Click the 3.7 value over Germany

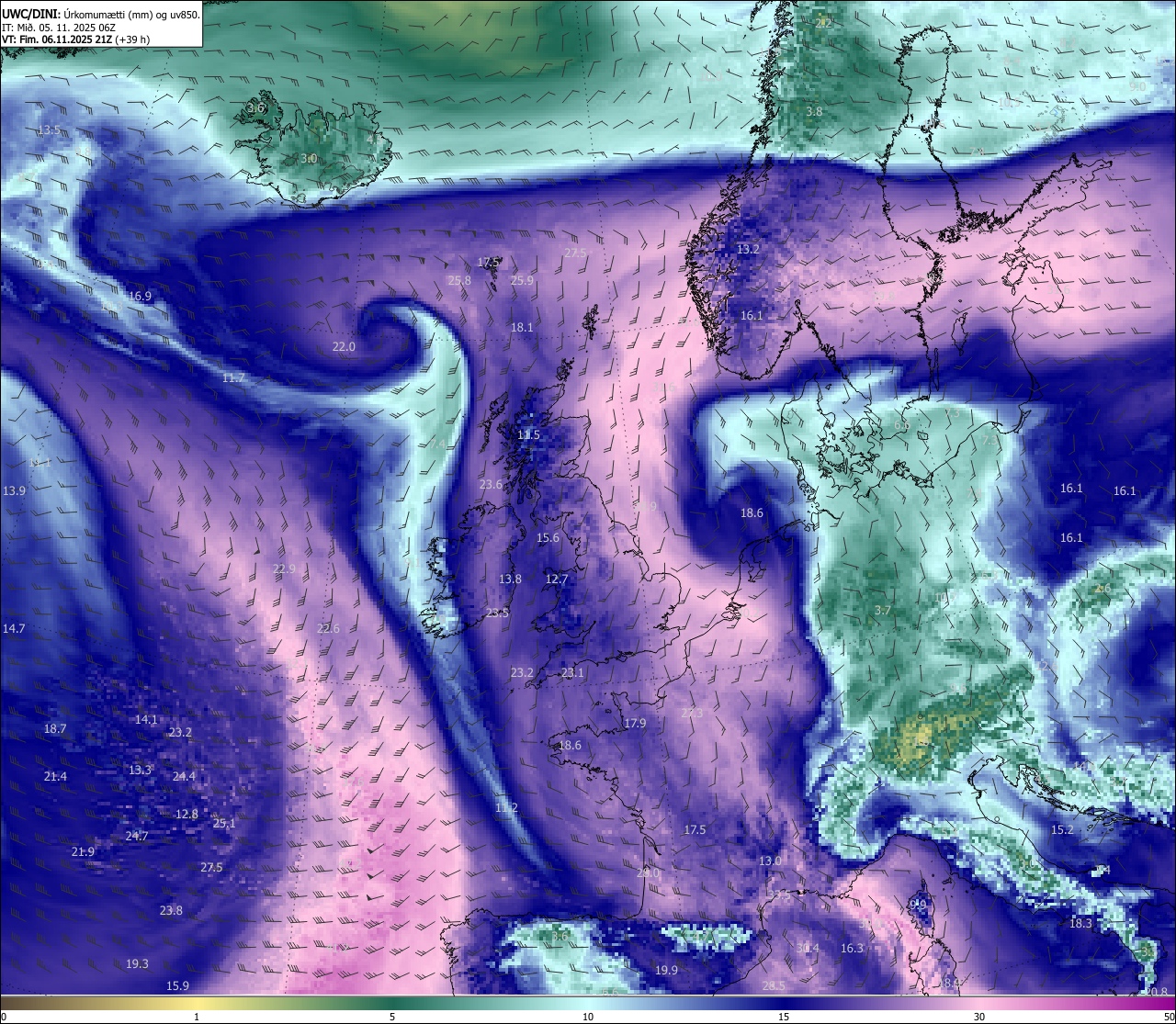(x=883, y=611)
